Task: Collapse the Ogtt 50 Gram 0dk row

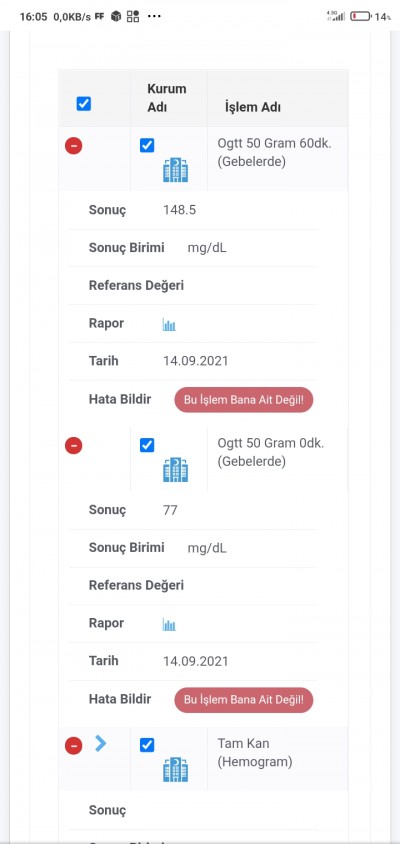Action: point(74,446)
